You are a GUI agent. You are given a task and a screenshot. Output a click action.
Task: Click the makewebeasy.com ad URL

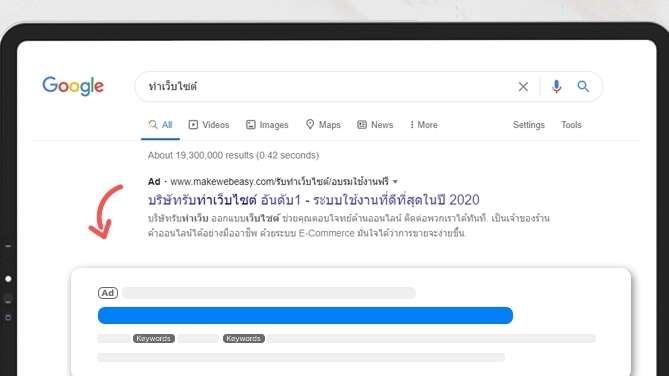(x=279, y=182)
